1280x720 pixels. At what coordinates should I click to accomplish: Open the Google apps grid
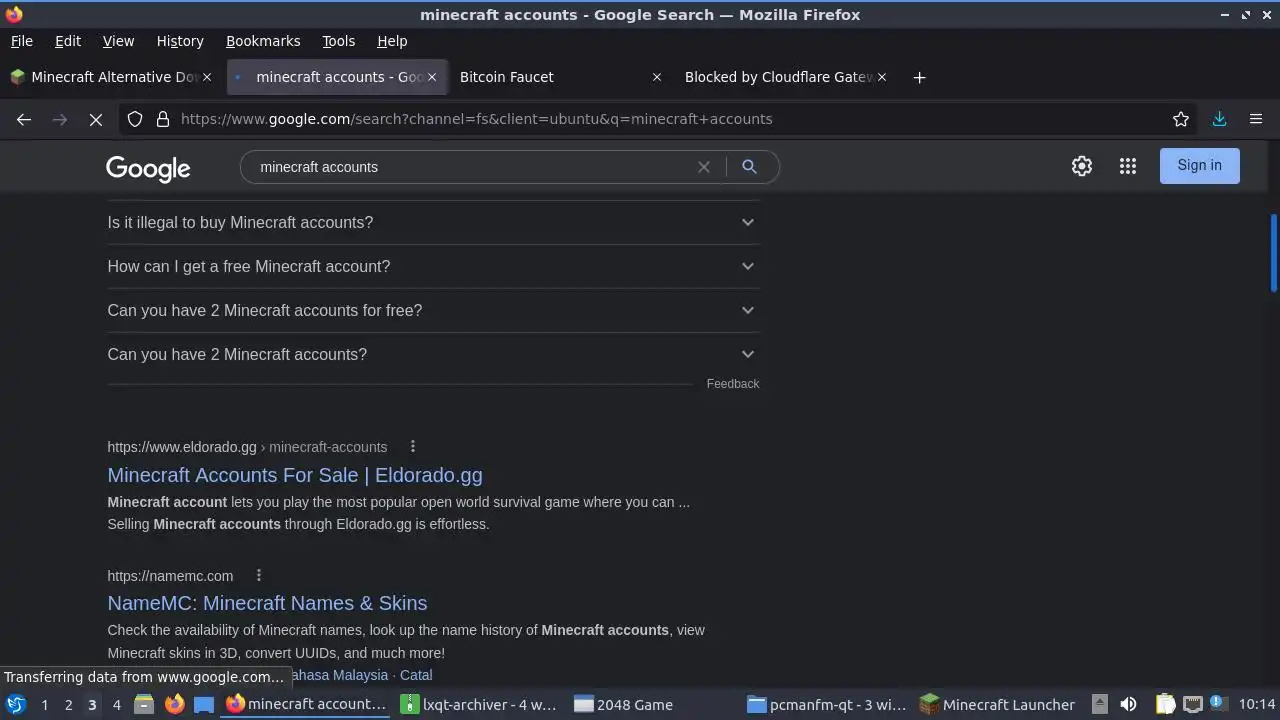click(x=1128, y=166)
